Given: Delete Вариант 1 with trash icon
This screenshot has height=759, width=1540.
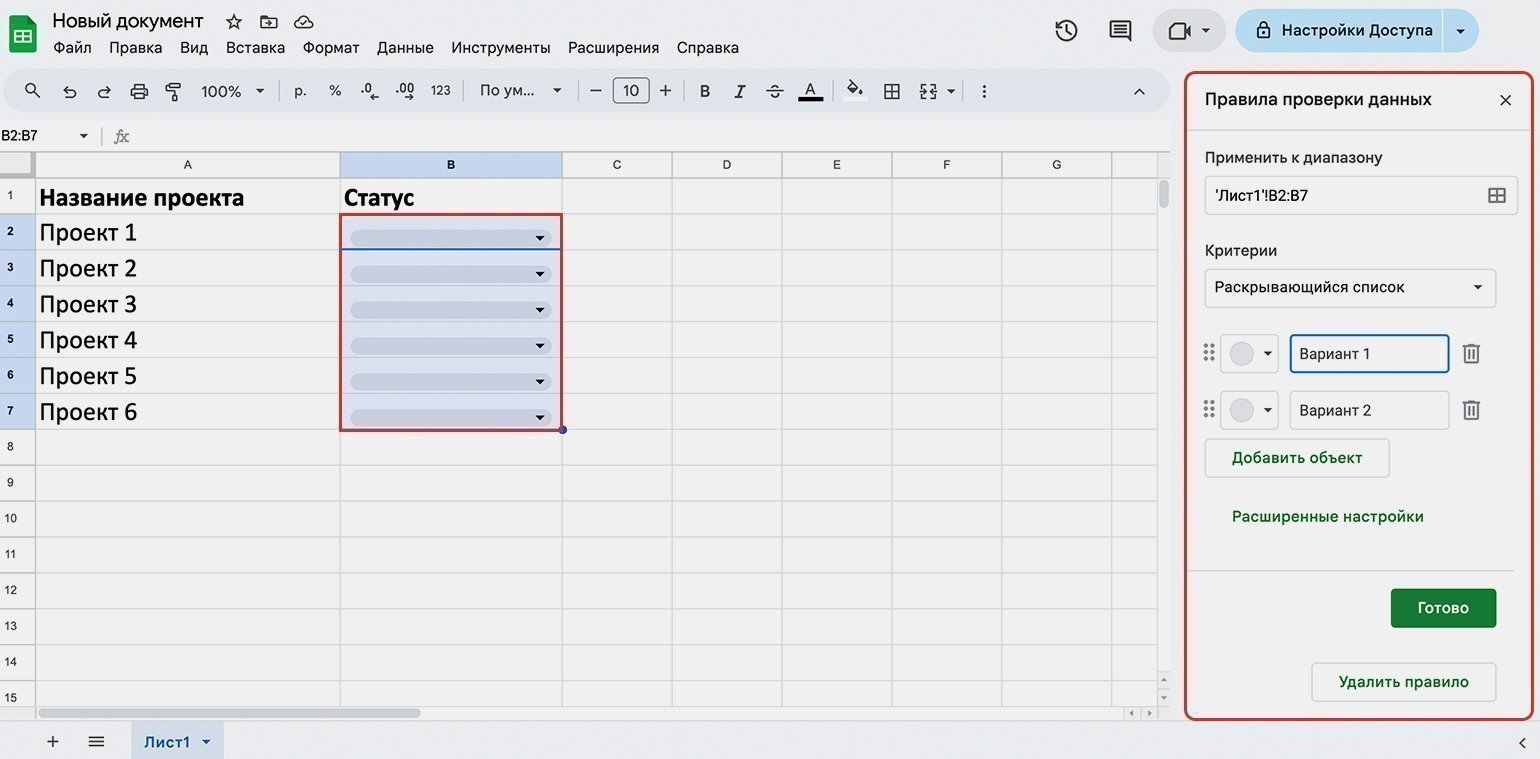Looking at the screenshot, I should click(x=1471, y=354).
